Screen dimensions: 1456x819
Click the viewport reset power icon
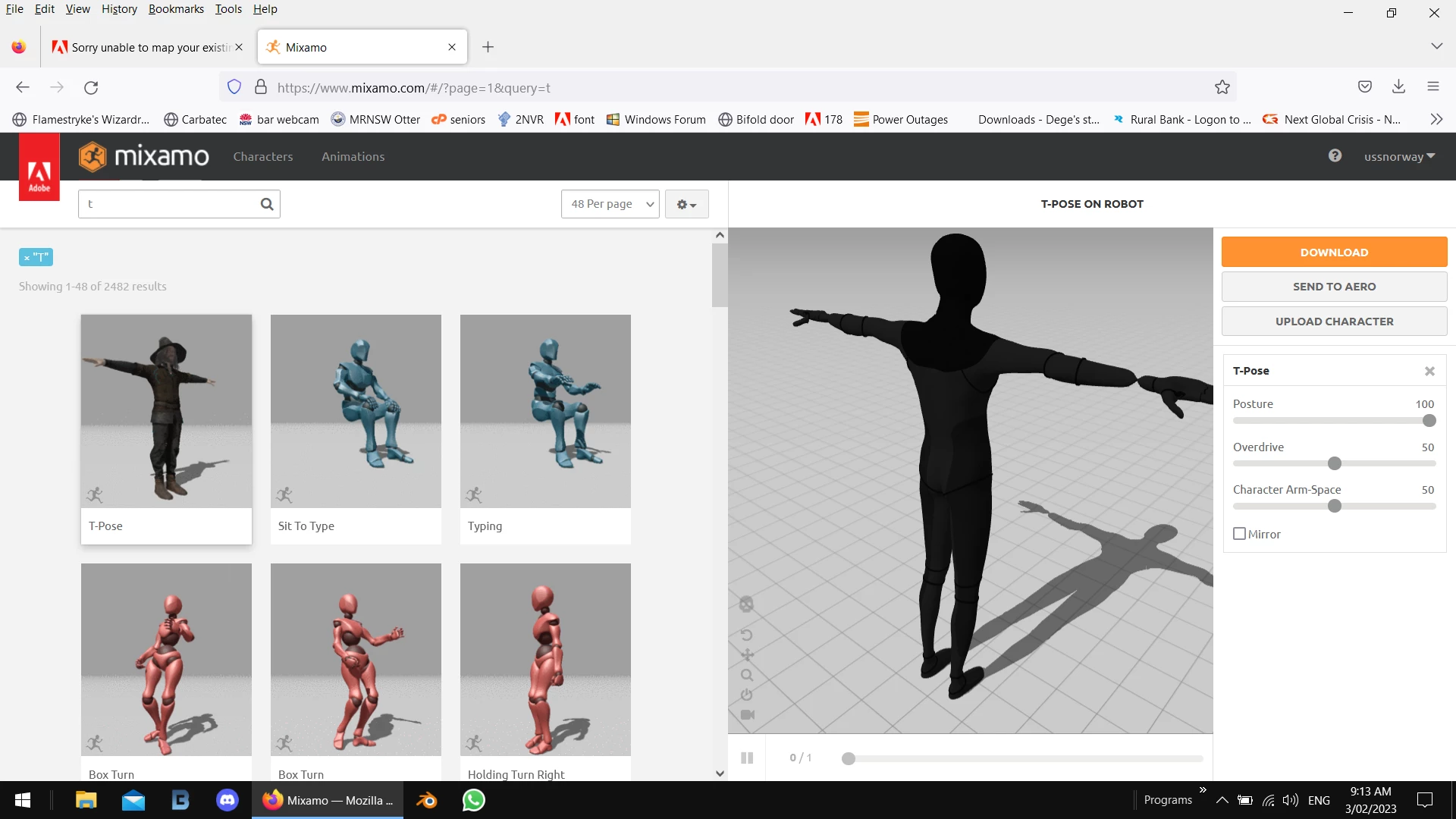(x=747, y=695)
